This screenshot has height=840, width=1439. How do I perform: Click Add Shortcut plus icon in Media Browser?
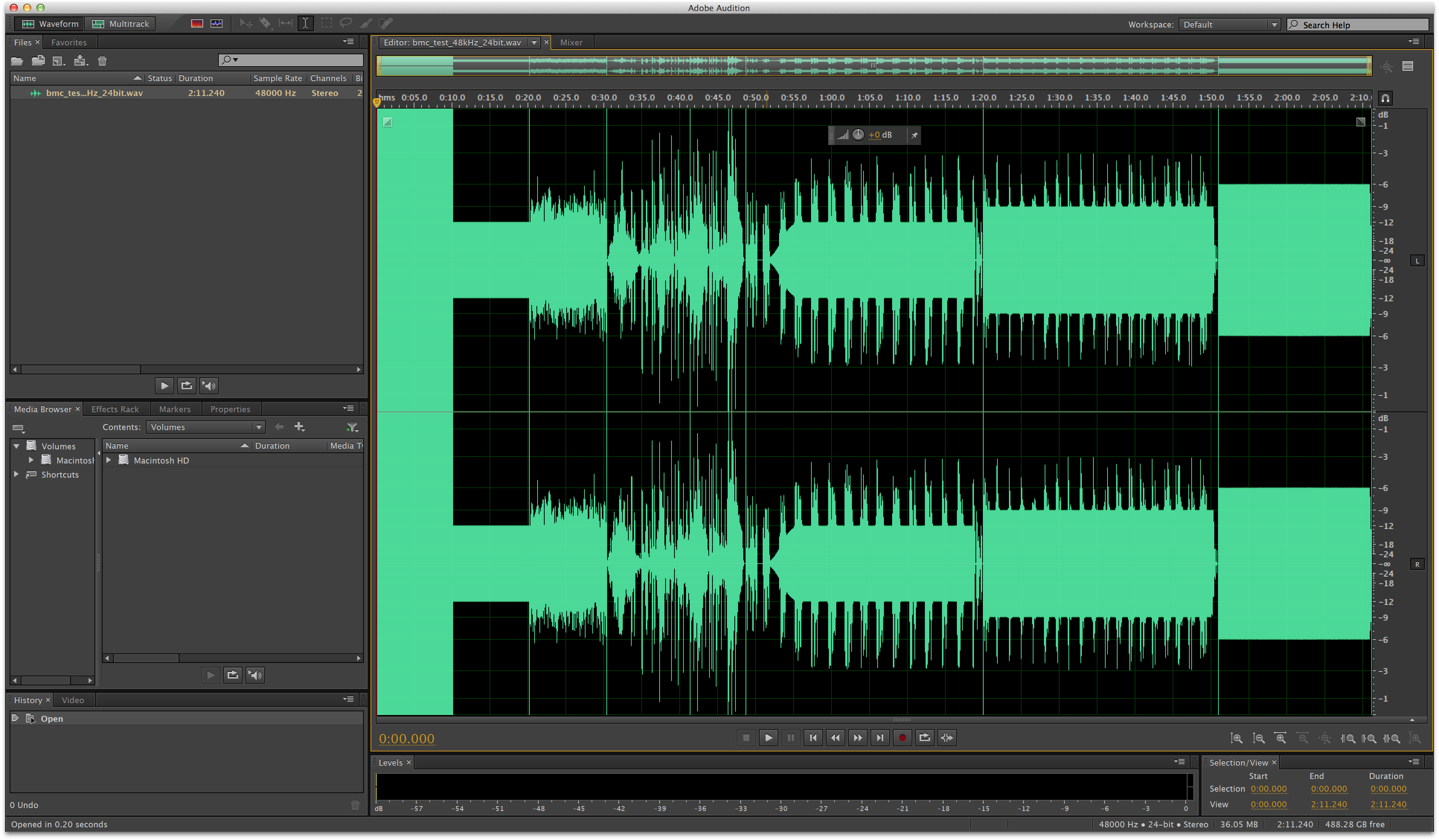299,427
